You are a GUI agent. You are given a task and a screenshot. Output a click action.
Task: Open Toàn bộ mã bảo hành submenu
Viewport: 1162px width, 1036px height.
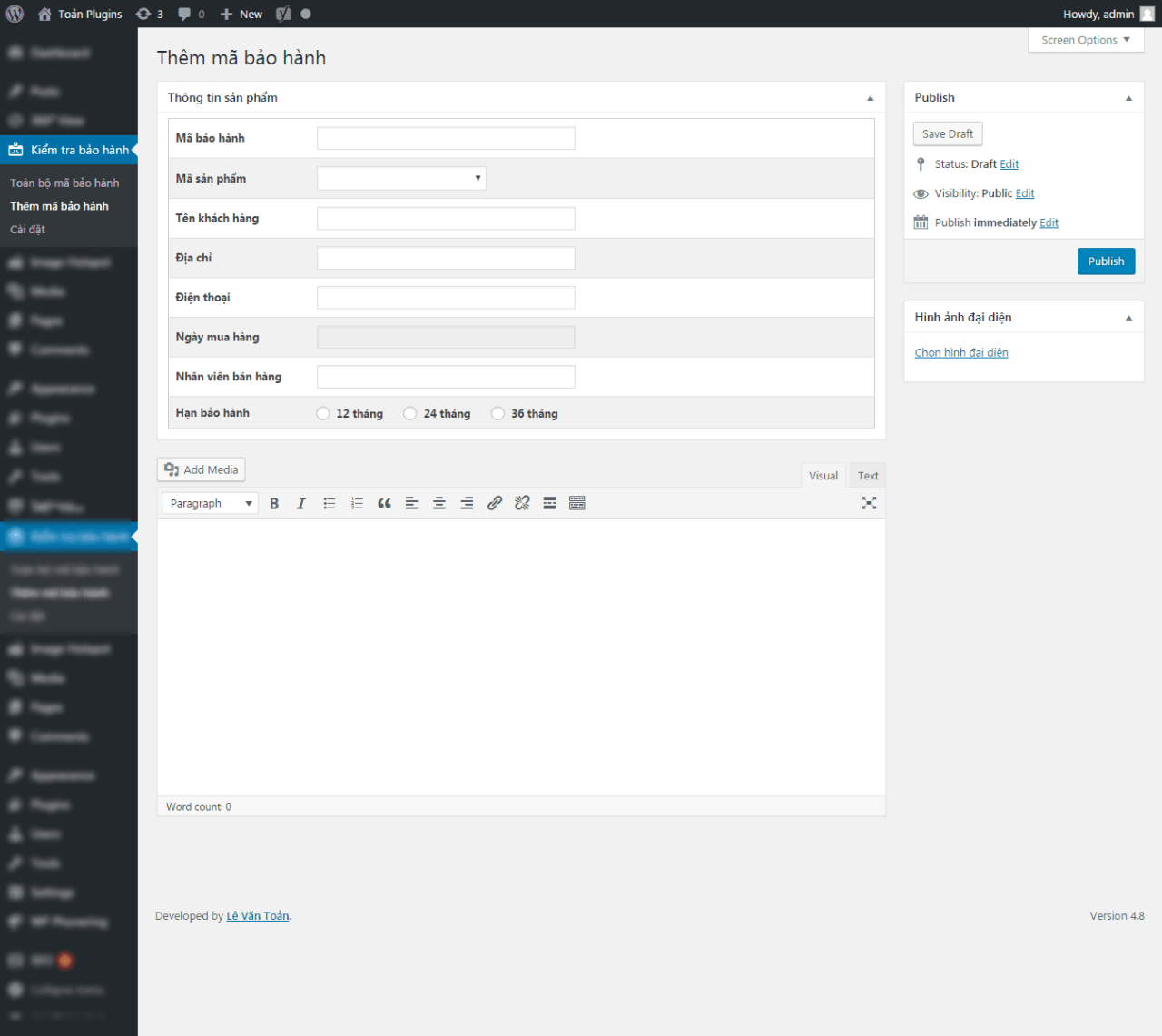(64, 183)
